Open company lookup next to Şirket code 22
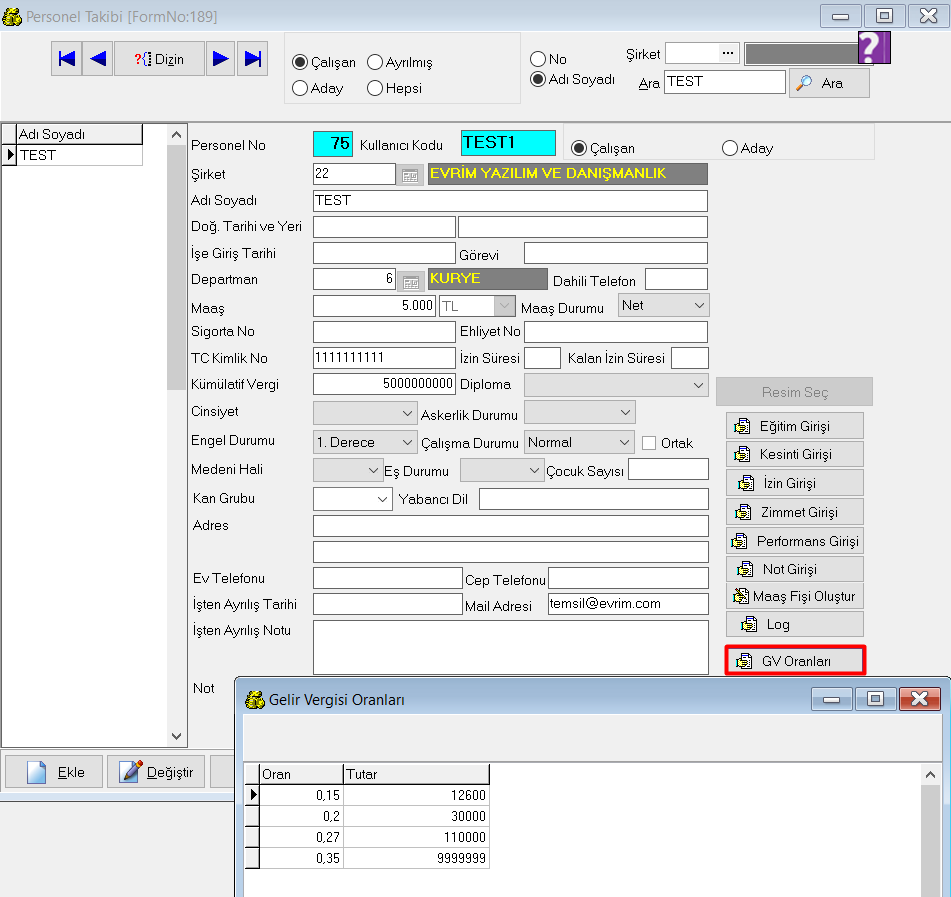Viewport: 951px width, 897px height. (410, 176)
